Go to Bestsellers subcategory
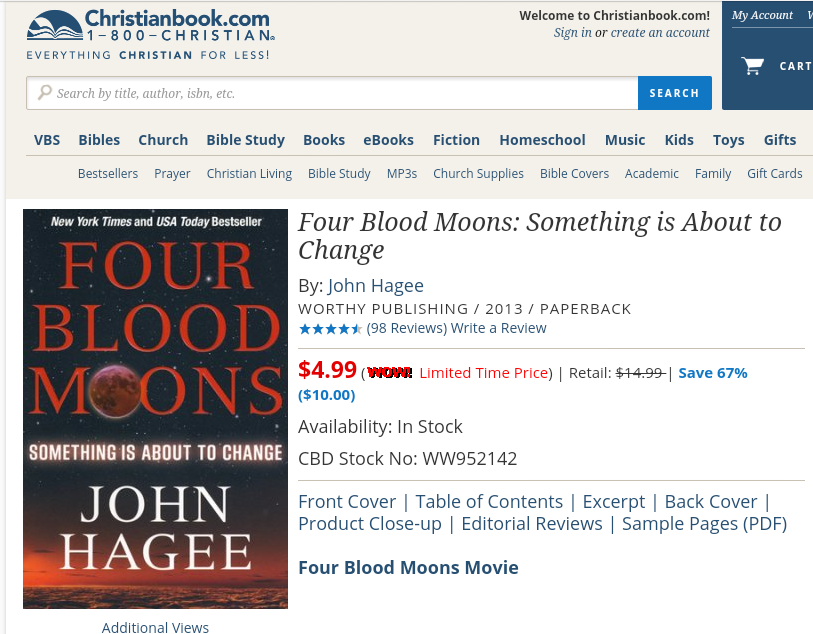 point(108,174)
